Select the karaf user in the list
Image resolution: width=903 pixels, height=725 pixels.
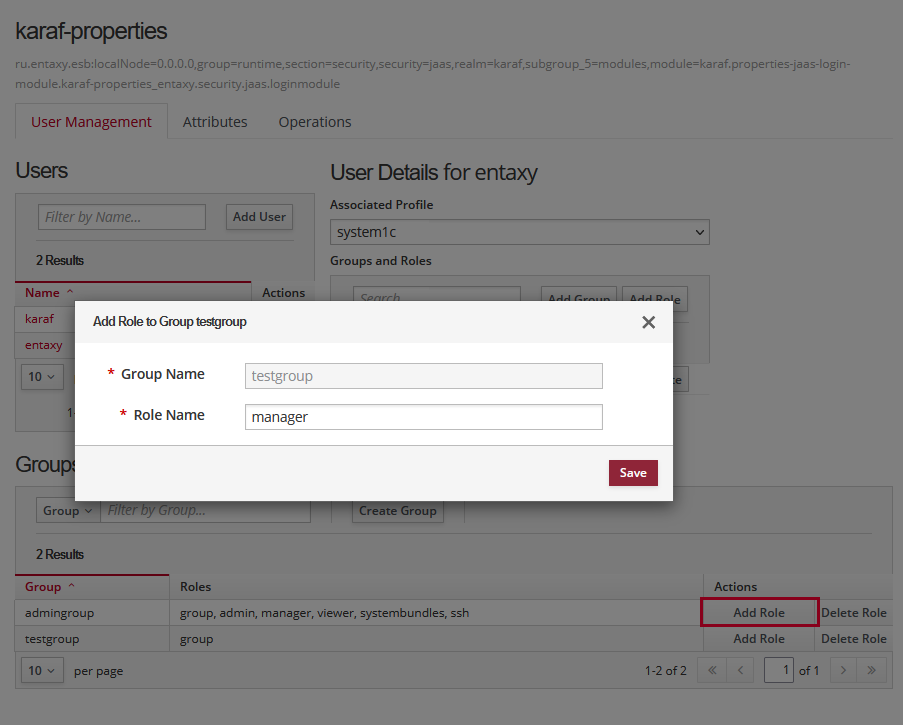[x=40, y=319]
